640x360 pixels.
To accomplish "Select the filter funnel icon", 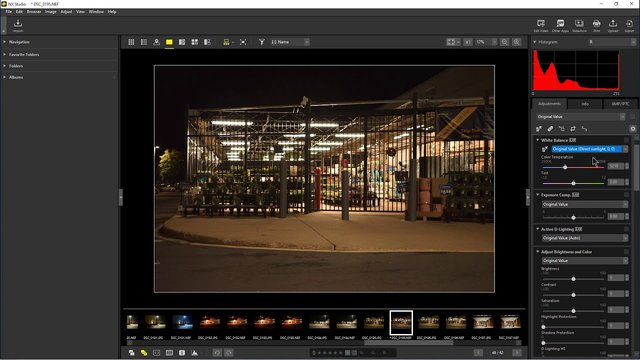I will pos(262,42).
